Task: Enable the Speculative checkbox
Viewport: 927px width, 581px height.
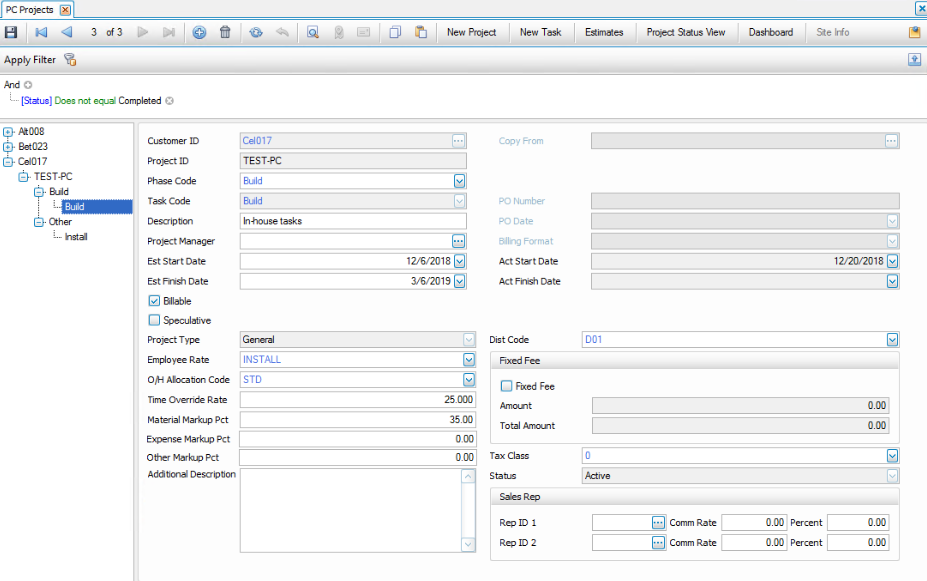Action: (154, 321)
